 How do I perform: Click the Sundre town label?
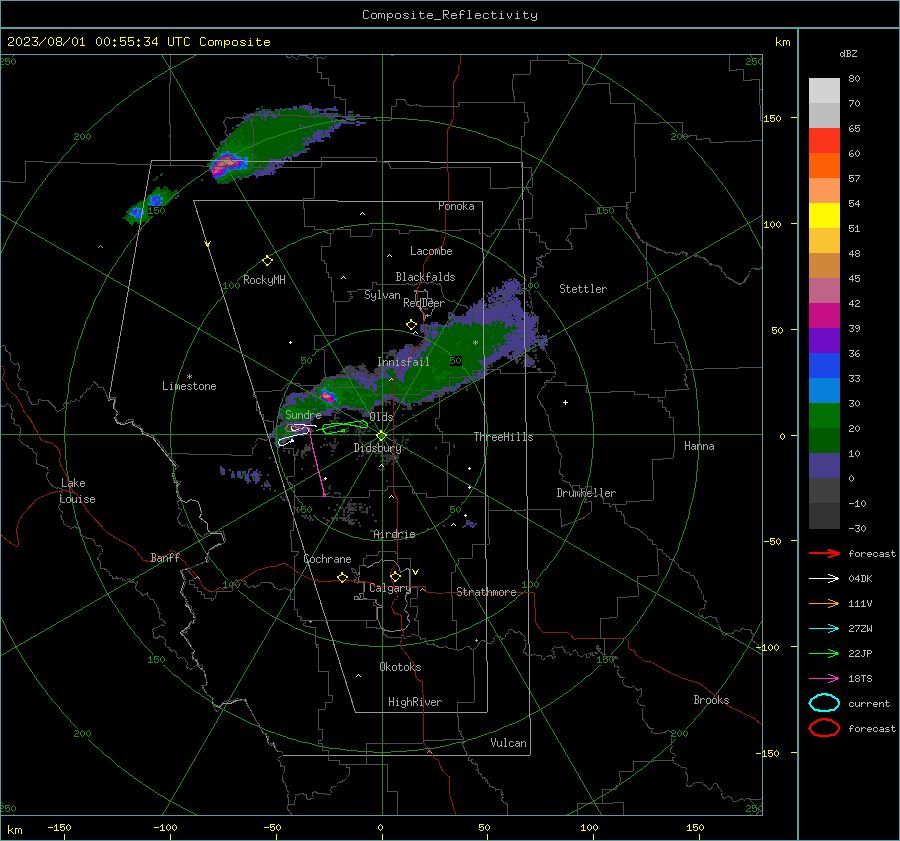tap(303, 414)
